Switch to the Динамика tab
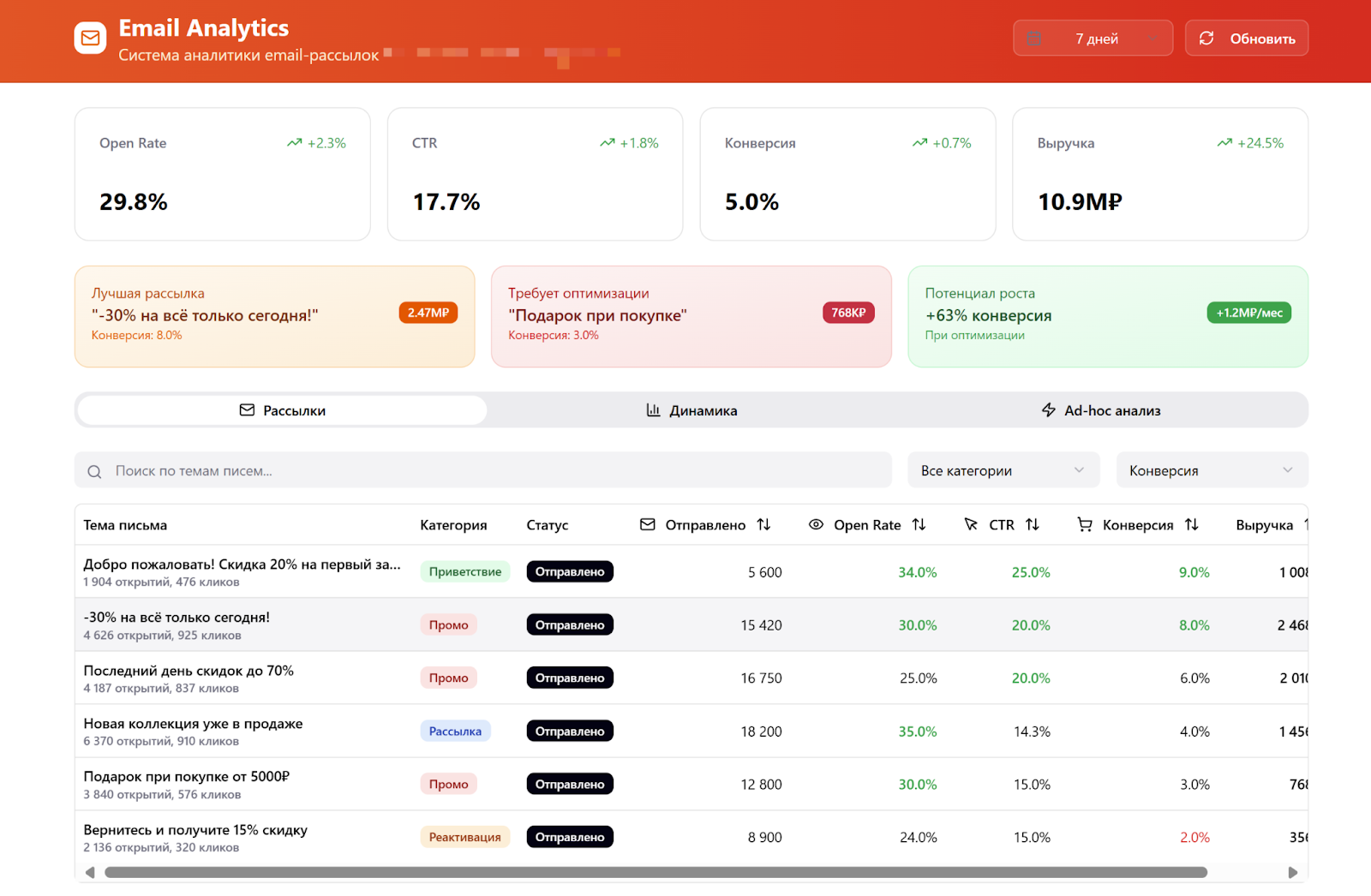Image resolution: width=1371 pixels, height=896 pixels. point(691,410)
